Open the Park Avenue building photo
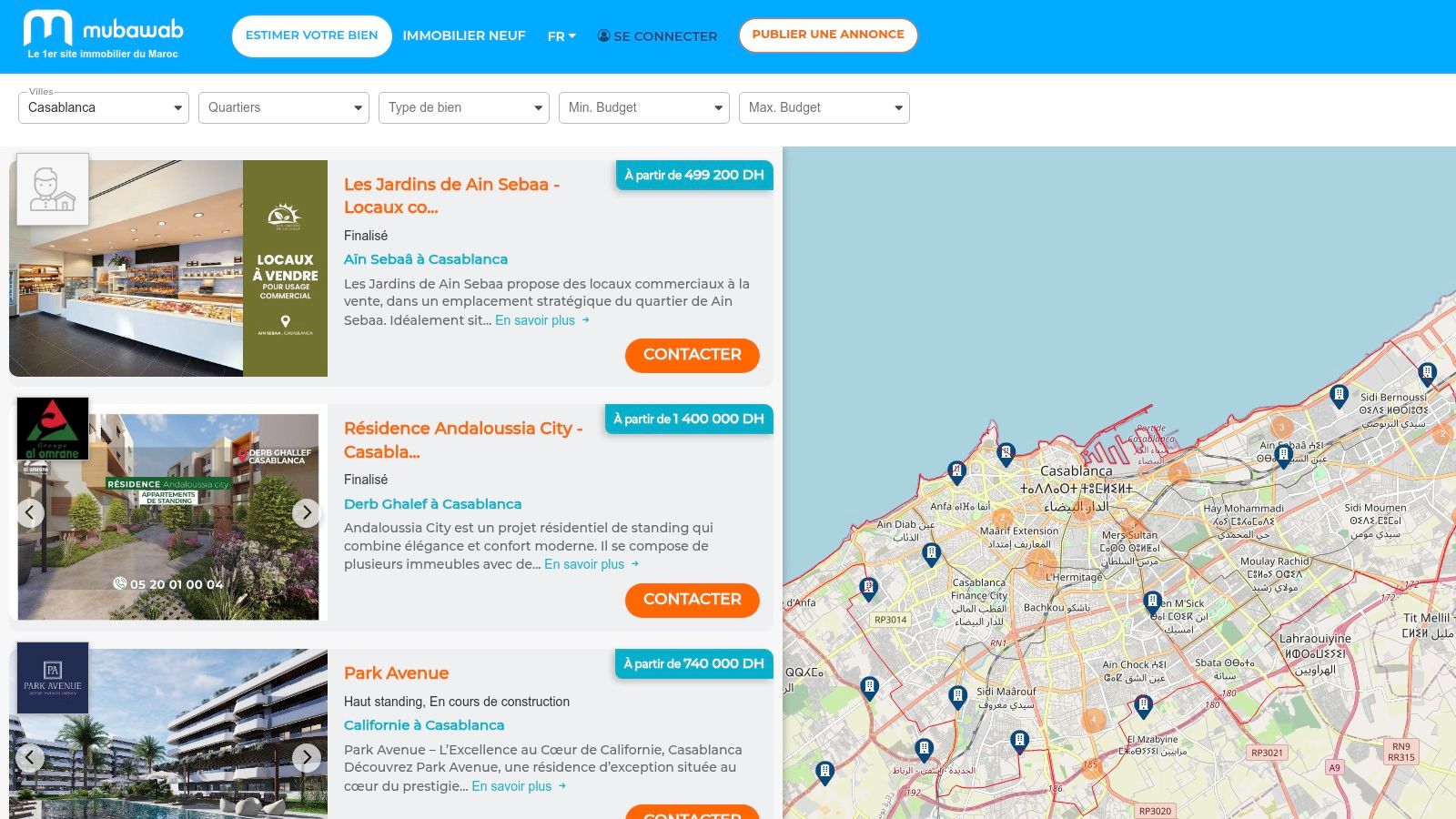The width and height of the screenshot is (1456, 819). tap(168, 733)
